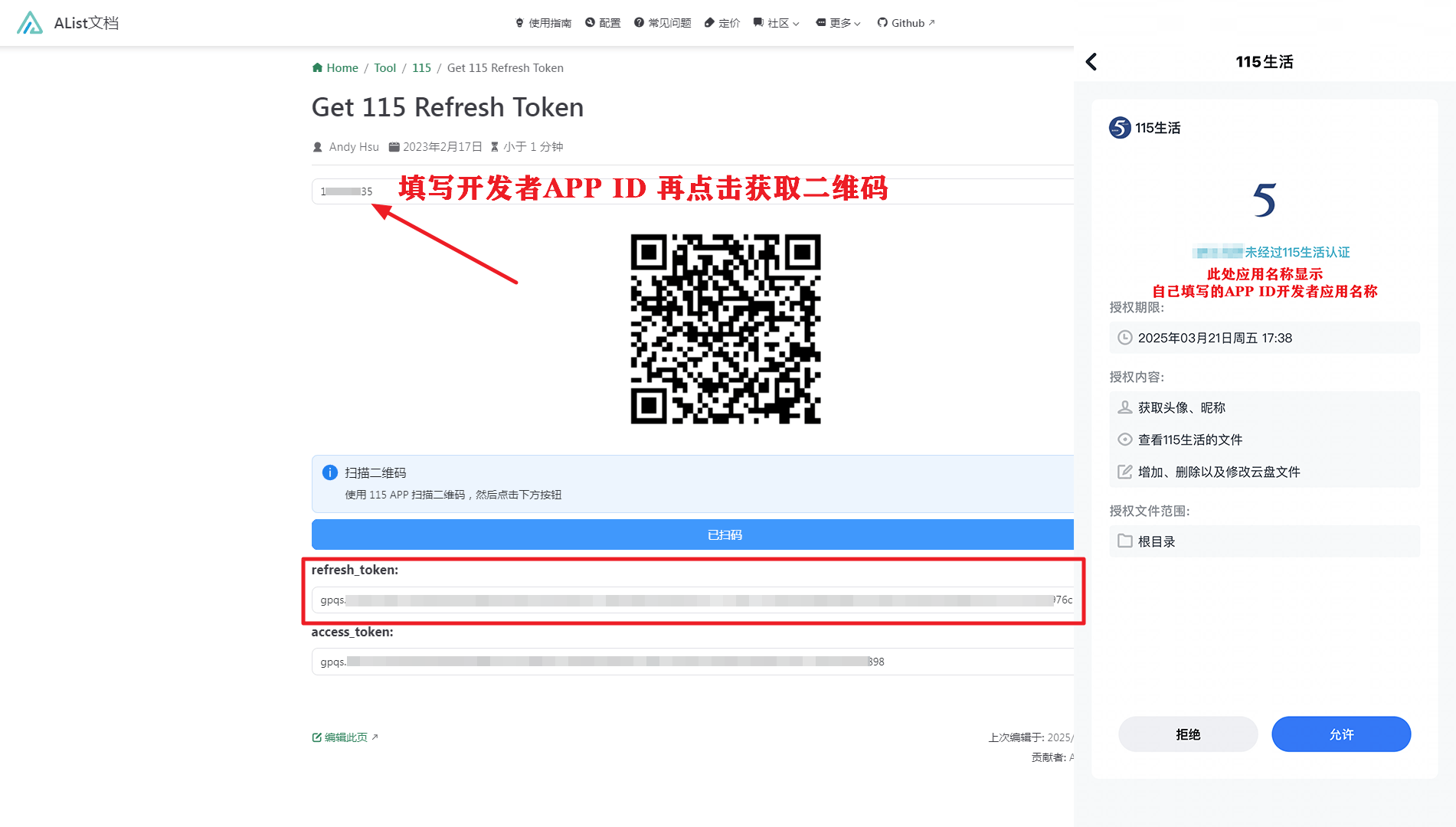1456x827 pixels.
Task: Click the 115生活 app logo icon
Action: [1120, 128]
